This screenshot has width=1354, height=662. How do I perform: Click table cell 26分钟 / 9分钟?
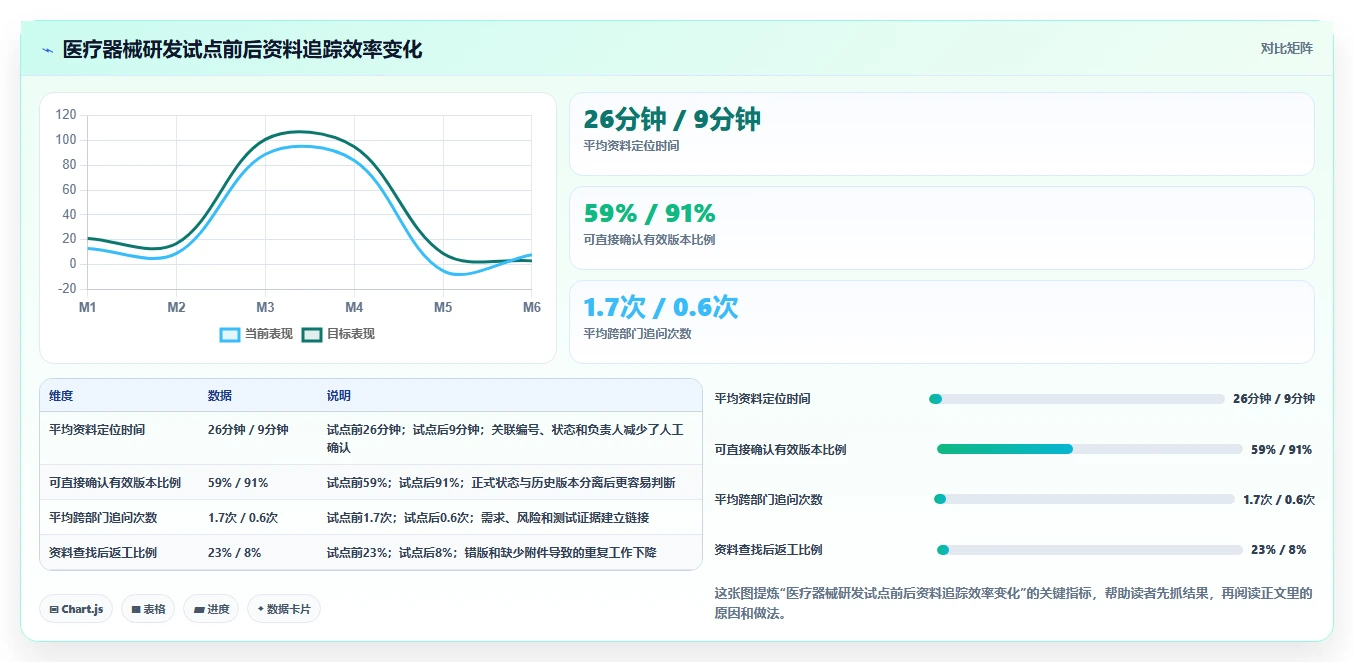click(x=248, y=430)
